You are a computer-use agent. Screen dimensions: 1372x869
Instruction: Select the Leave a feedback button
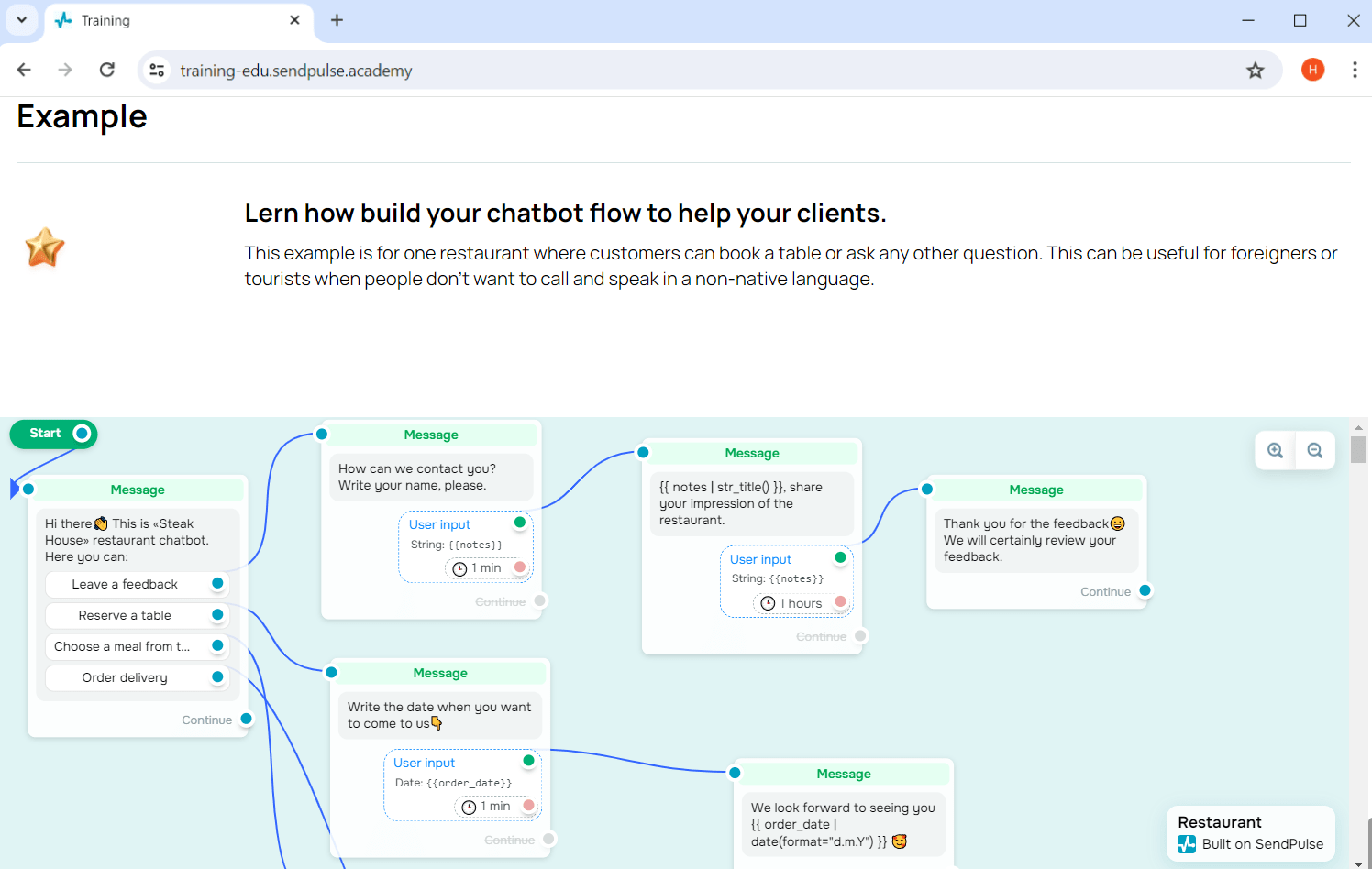pos(137,584)
